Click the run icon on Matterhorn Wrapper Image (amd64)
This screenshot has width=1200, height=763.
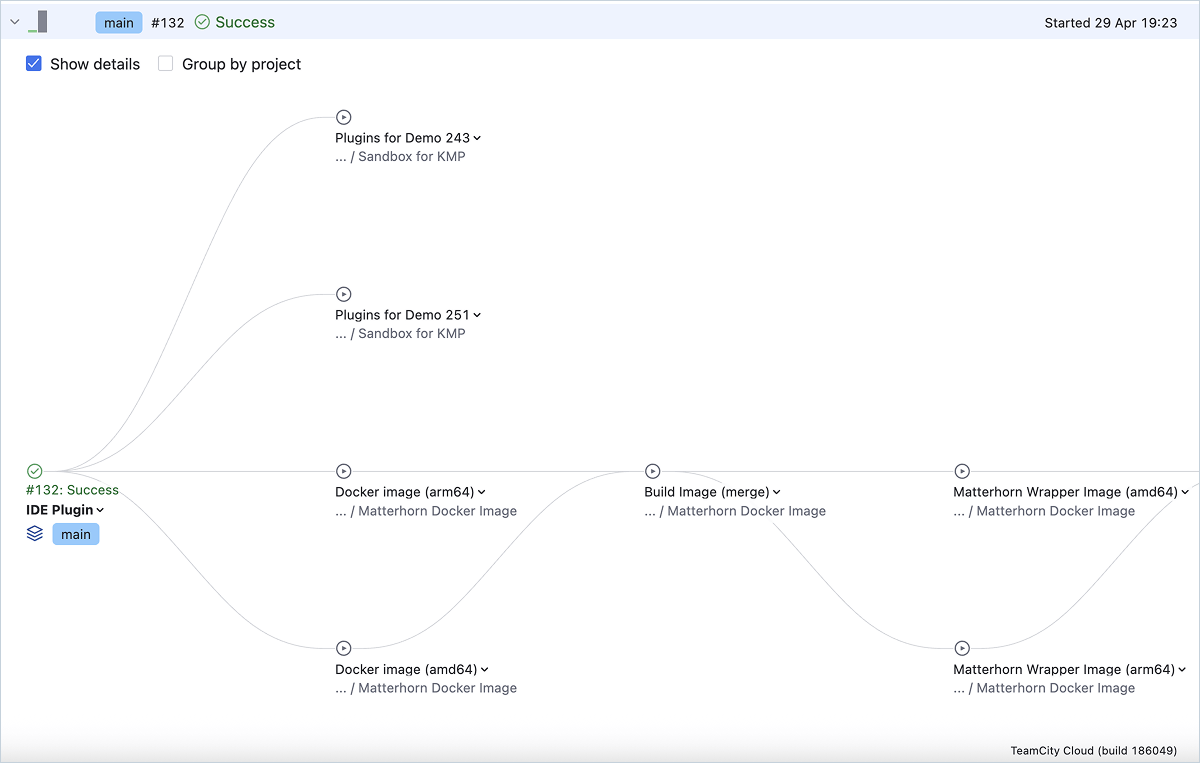[x=962, y=471]
